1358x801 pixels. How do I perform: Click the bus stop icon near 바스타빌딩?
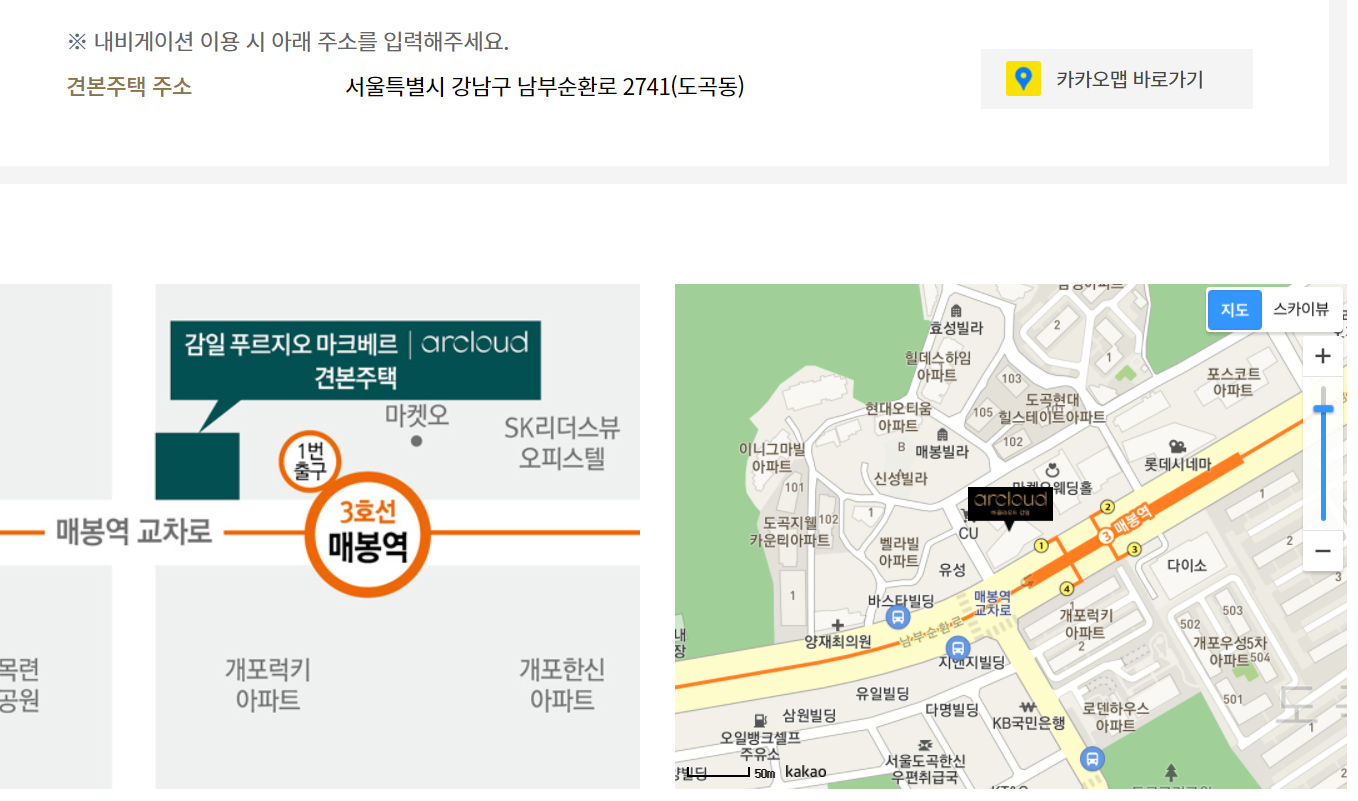898,619
